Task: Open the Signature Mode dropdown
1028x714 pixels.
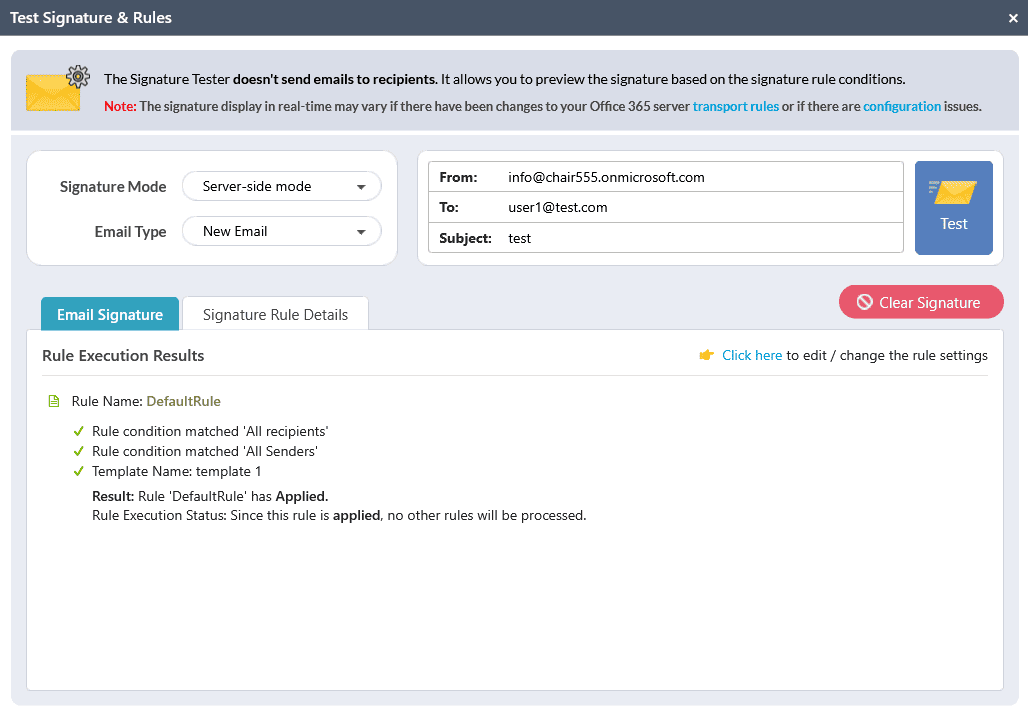Action: click(x=281, y=186)
